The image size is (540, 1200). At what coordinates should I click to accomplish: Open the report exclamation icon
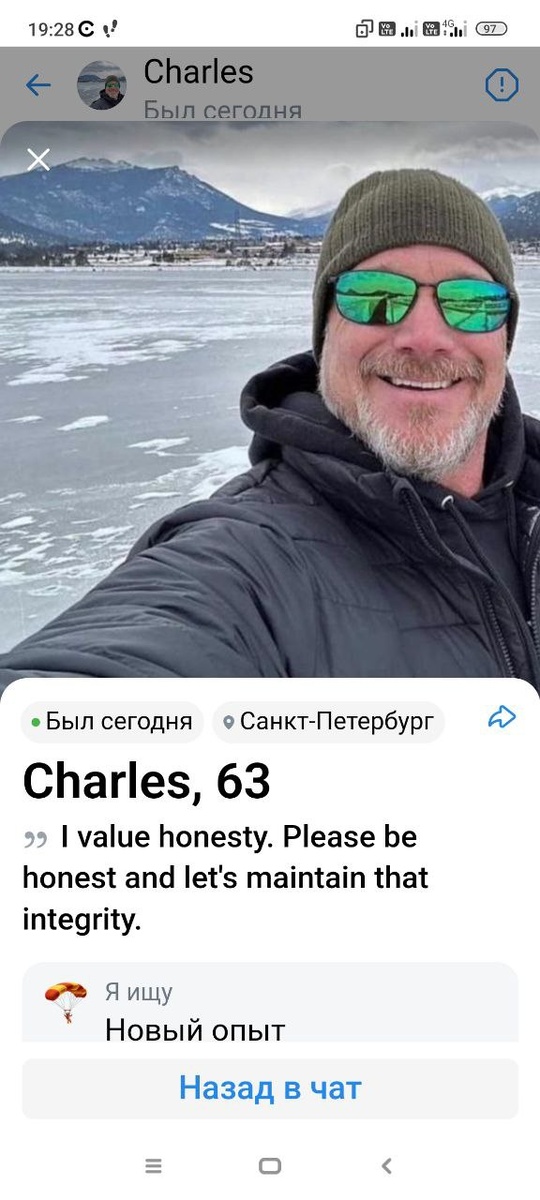tap(501, 85)
